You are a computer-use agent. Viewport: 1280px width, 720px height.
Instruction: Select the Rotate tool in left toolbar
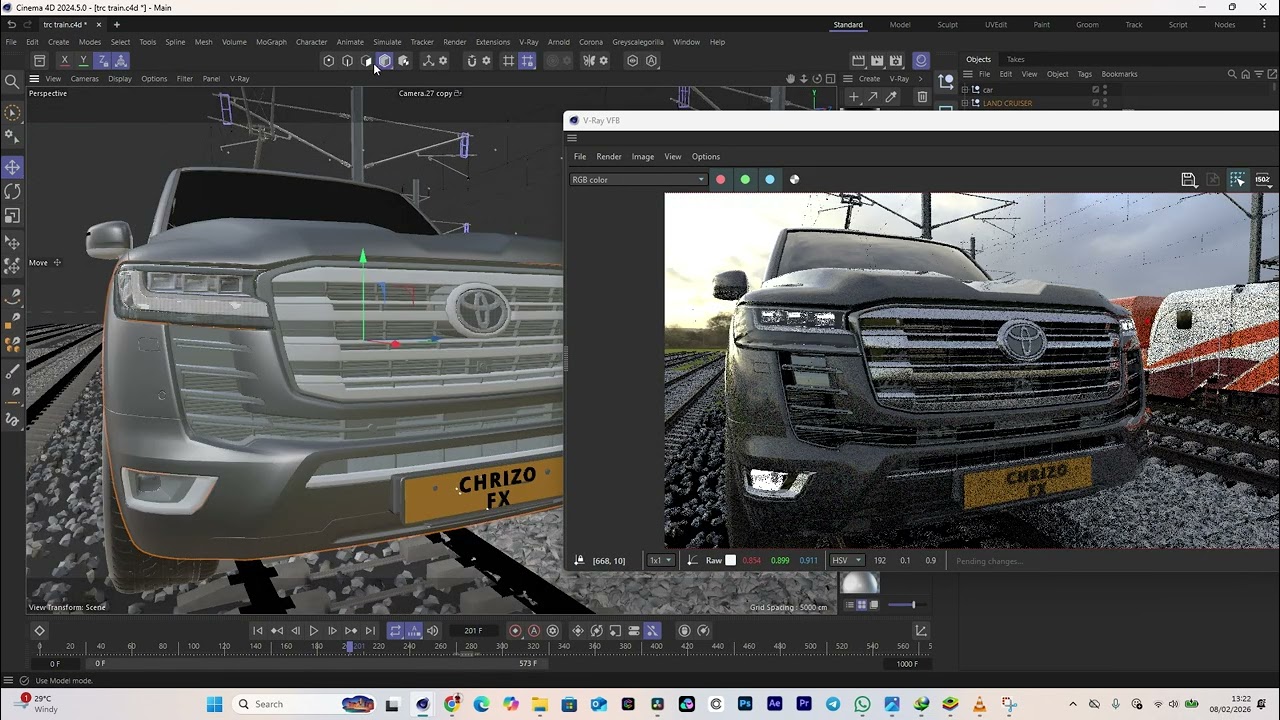[13, 191]
